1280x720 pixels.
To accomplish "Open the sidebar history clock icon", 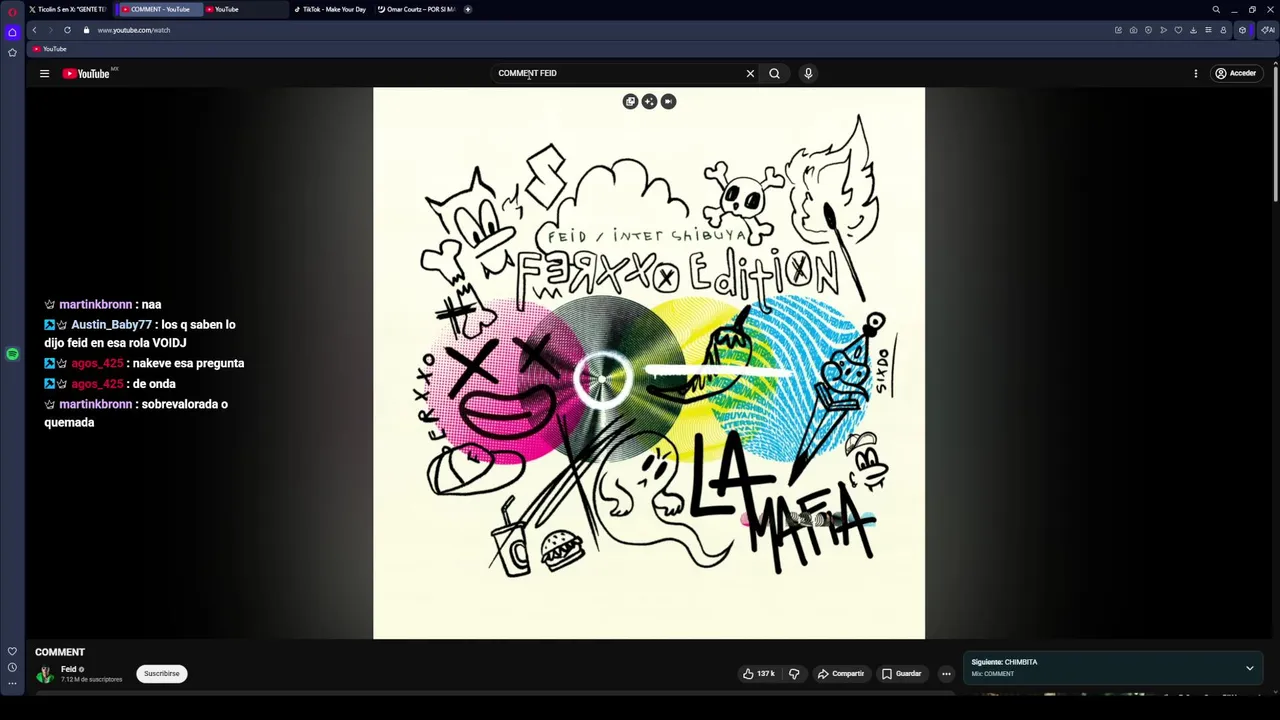I will [x=12, y=667].
